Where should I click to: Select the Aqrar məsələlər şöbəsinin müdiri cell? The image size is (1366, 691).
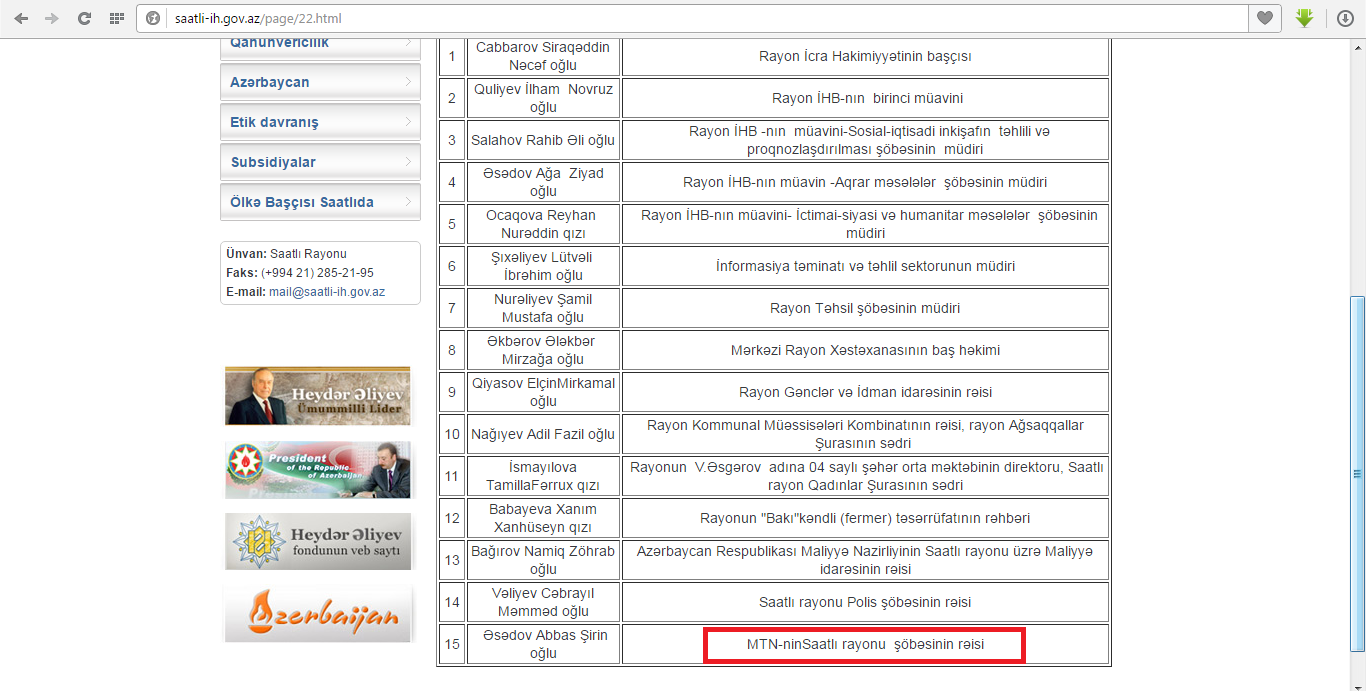(866, 182)
